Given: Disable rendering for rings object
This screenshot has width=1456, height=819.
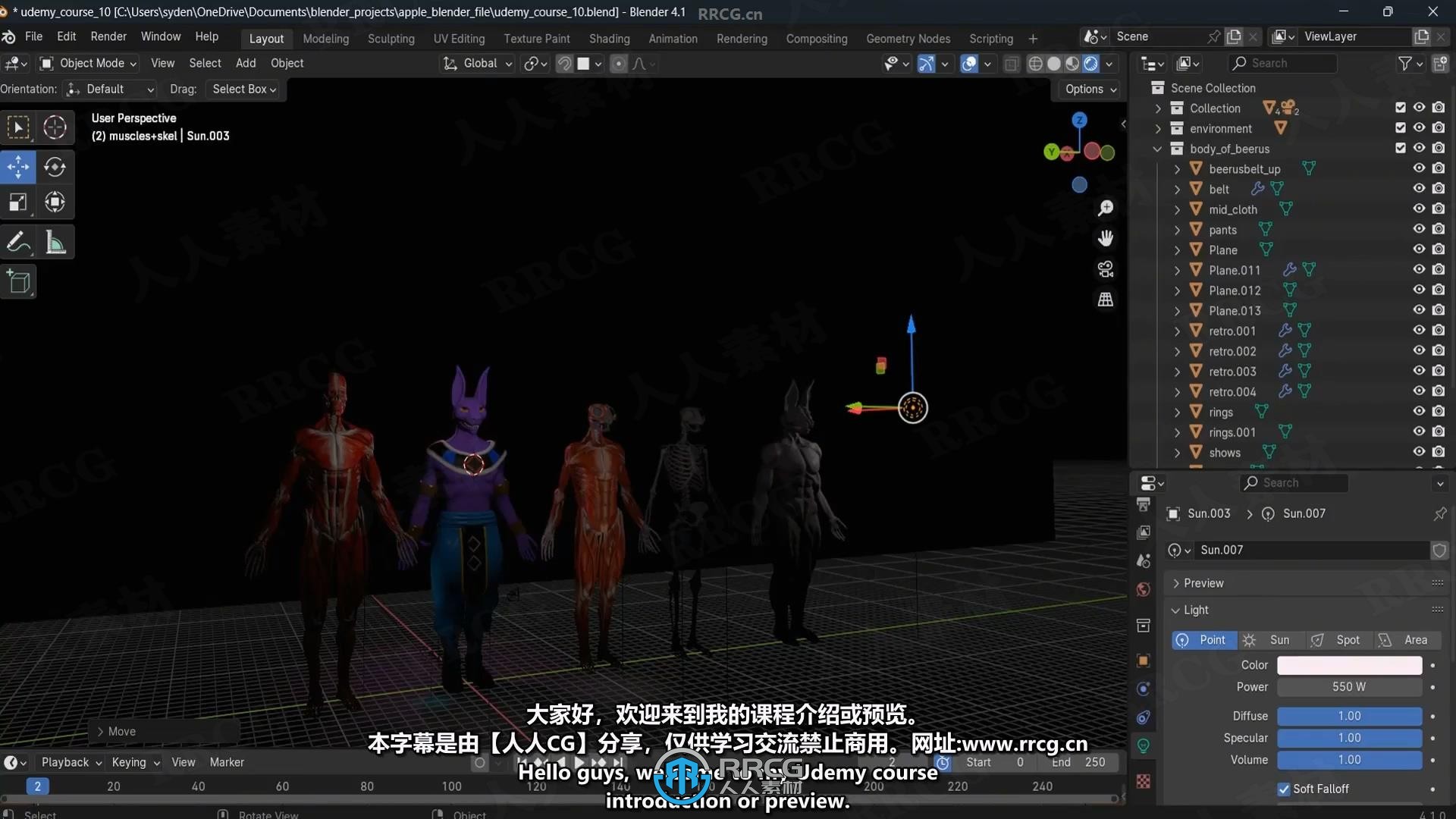Looking at the screenshot, I should click(1439, 412).
